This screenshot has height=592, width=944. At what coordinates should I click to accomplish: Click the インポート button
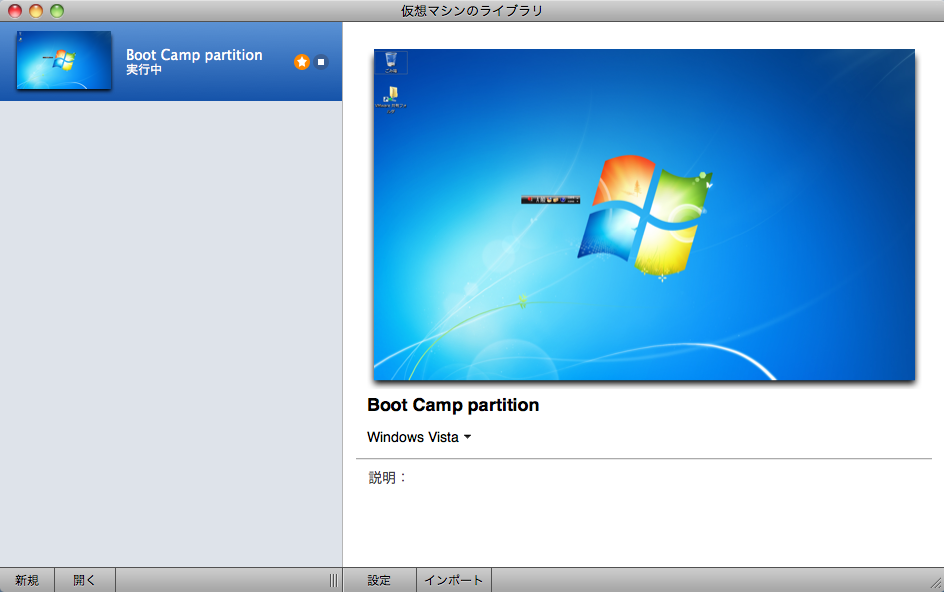tap(454, 580)
